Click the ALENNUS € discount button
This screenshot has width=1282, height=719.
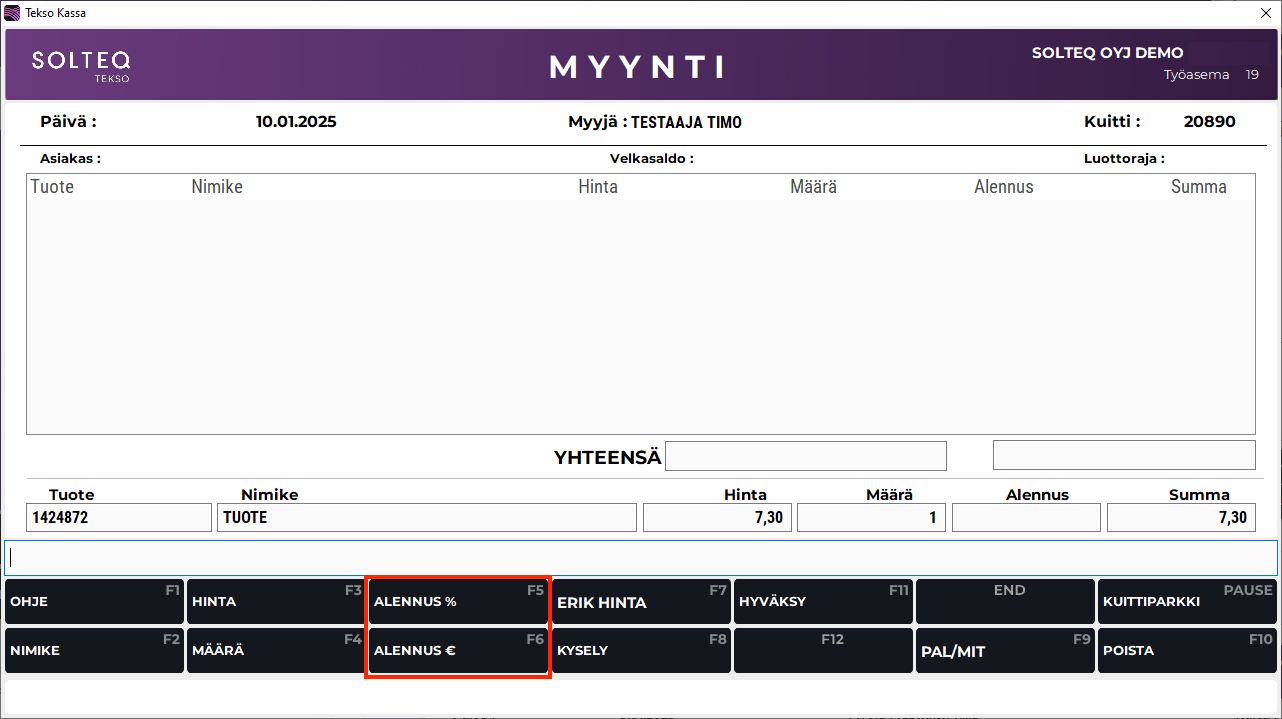[x=458, y=650]
